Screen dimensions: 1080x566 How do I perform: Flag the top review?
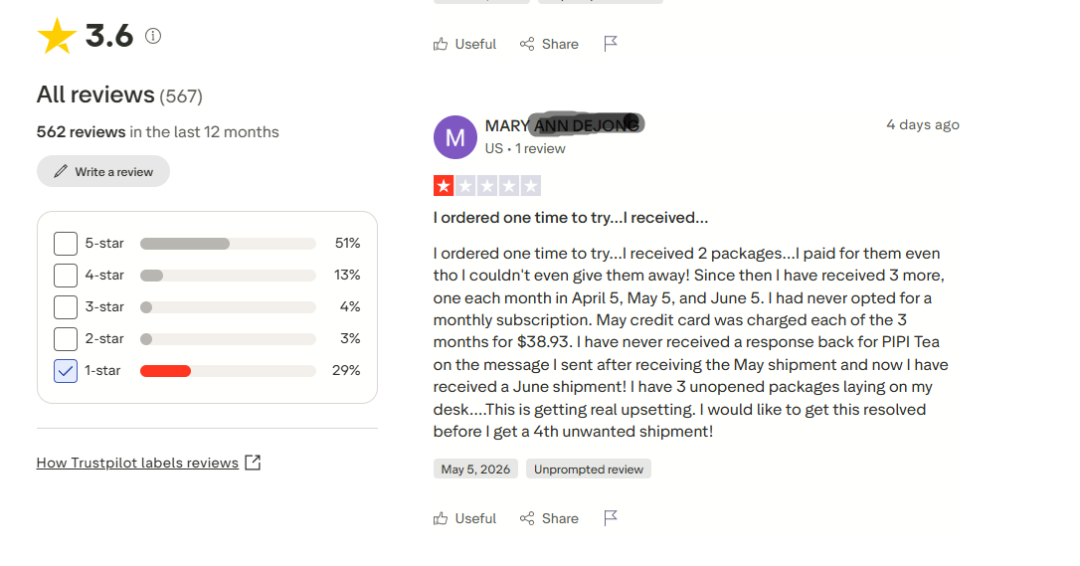tap(610, 44)
